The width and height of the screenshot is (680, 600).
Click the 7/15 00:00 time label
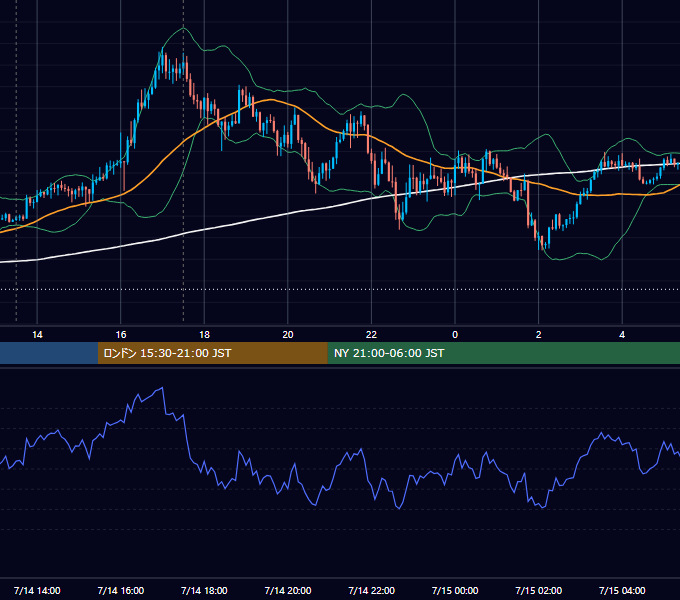coord(455,590)
